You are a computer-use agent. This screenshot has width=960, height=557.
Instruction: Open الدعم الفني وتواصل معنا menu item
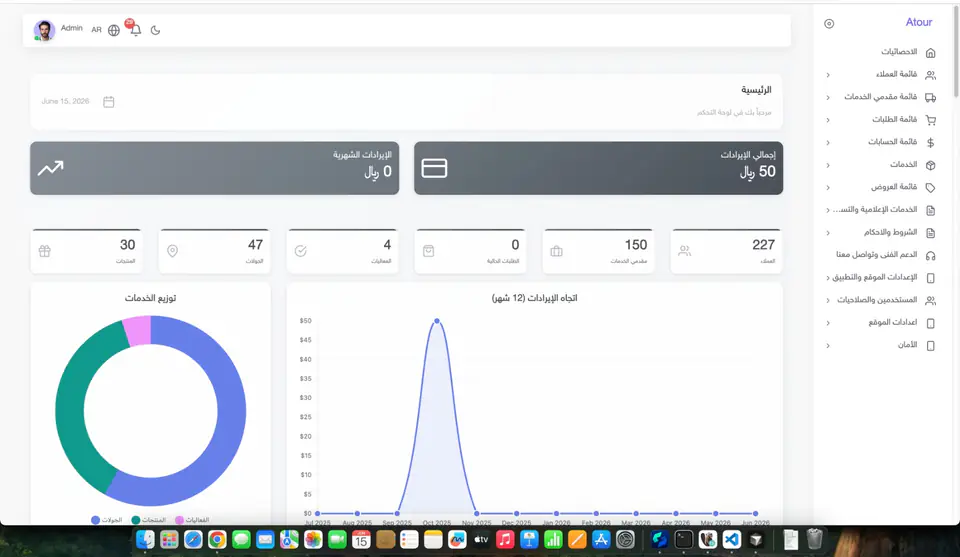pyautogui.click(x=876, y=255)
